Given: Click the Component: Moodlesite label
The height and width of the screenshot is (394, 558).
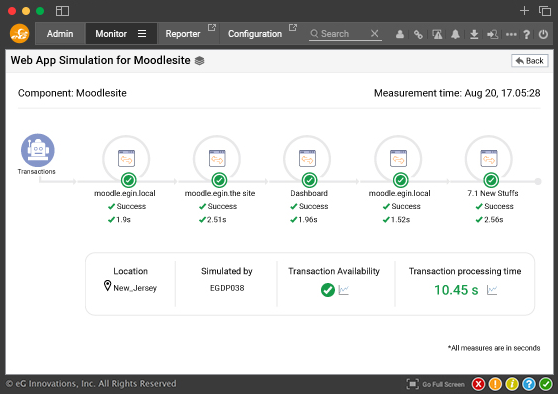Looking at the screenshot, I should click(72, 93).
